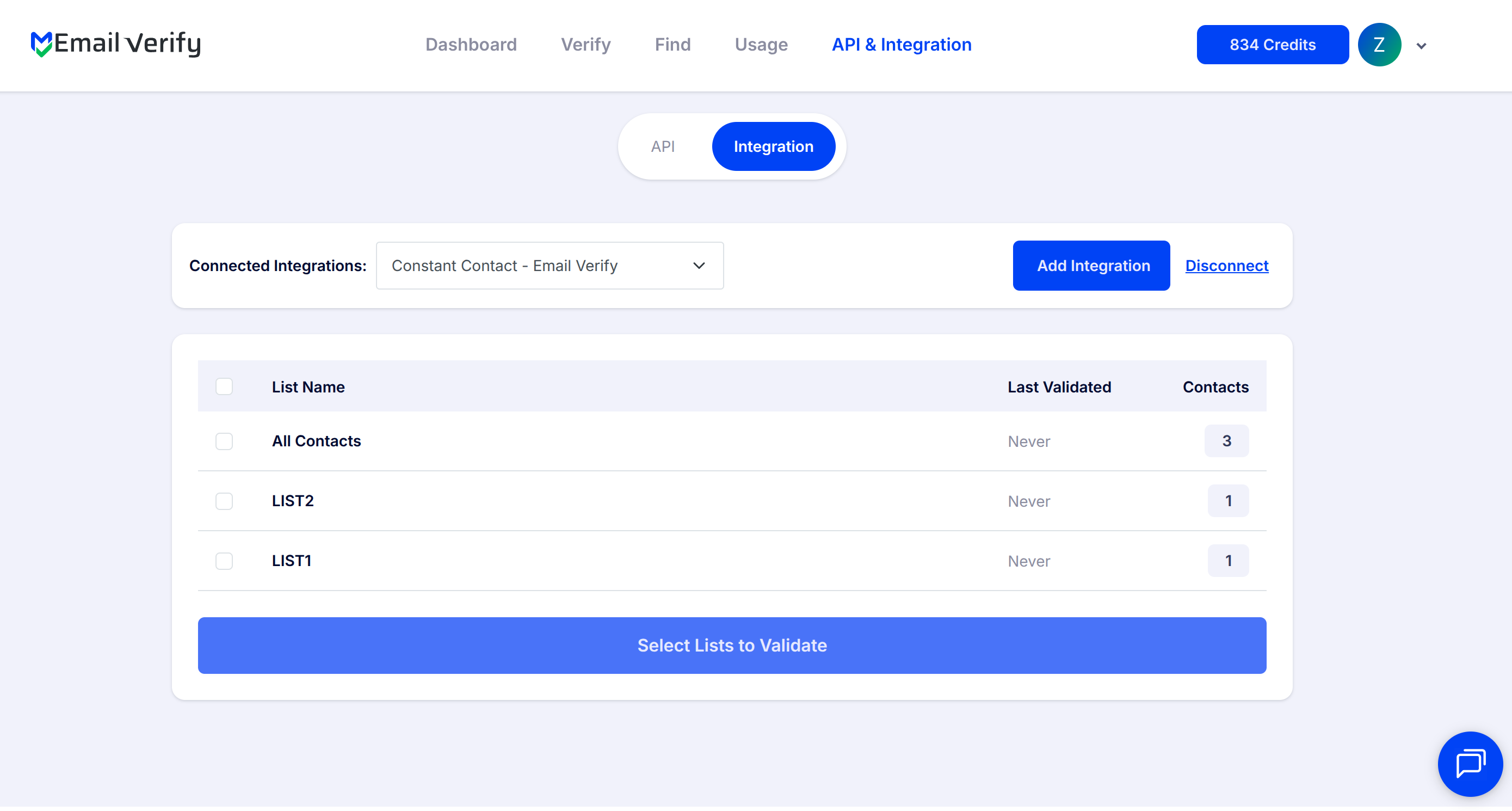Open the Find menu item
The width and height of the screenshot is (1512, 811).
672,45
